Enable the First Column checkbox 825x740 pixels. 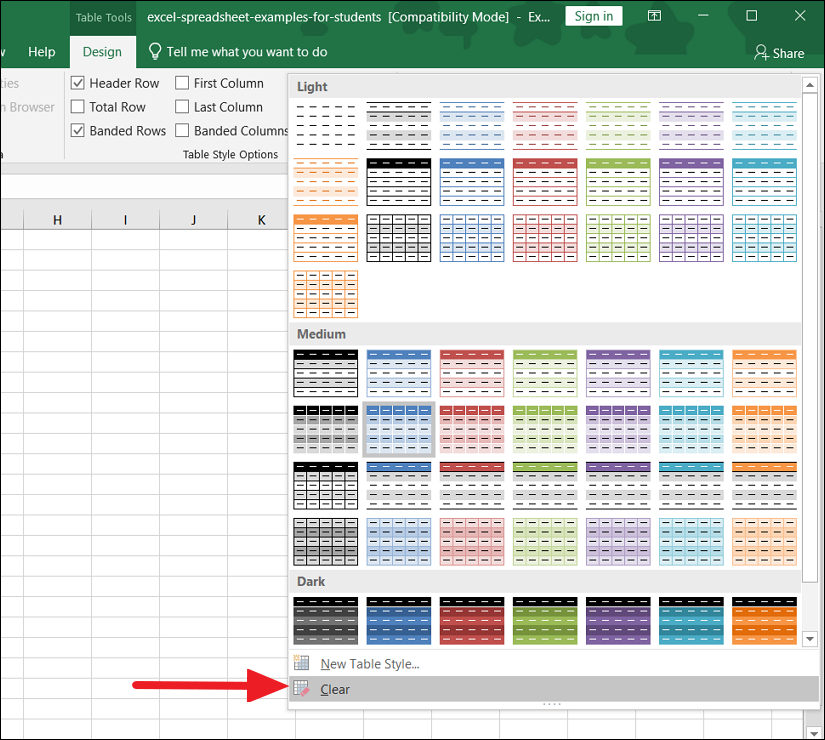[182, 83]
